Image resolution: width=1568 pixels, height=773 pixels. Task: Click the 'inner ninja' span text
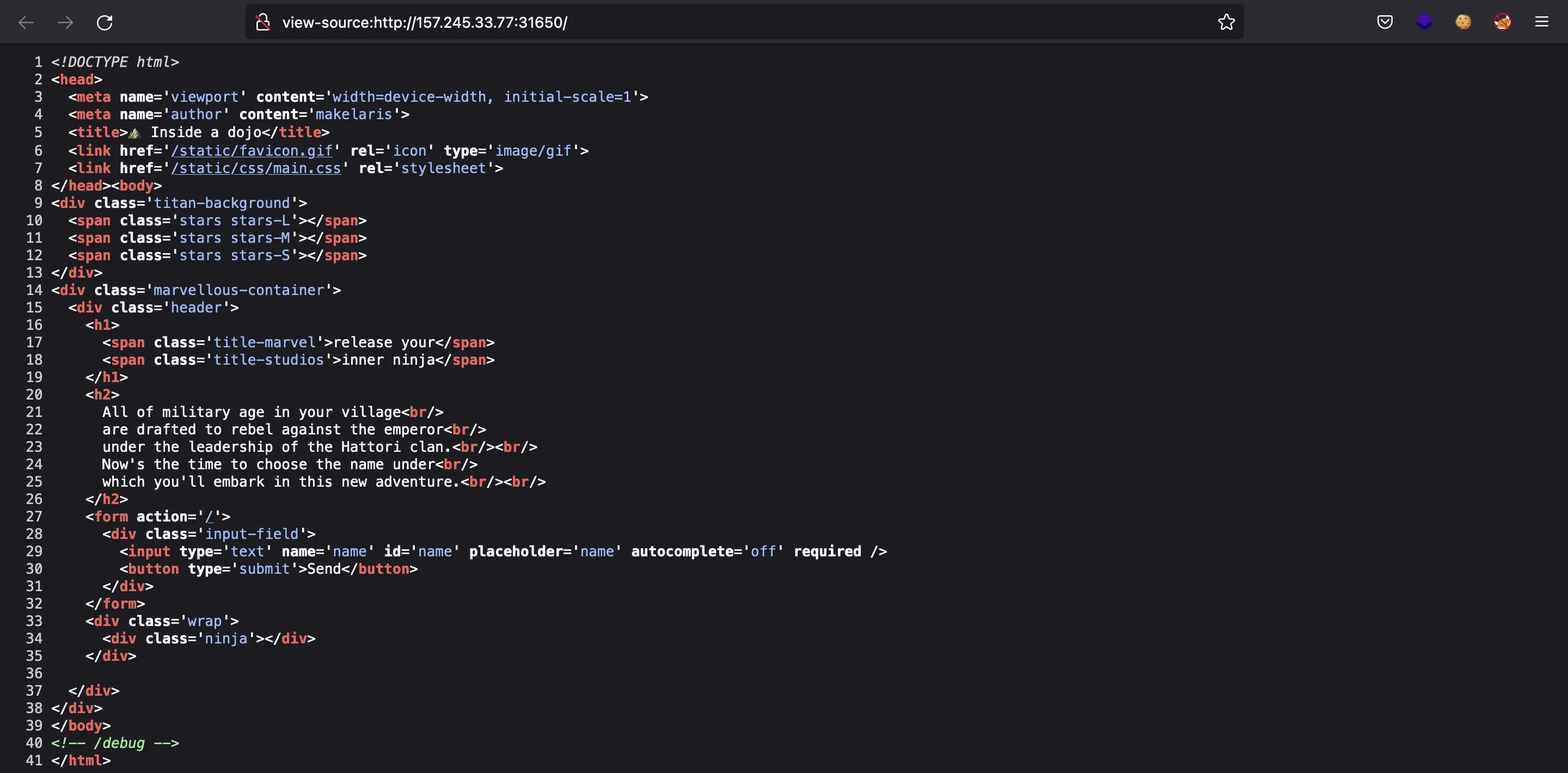click(x=388, y=360)
